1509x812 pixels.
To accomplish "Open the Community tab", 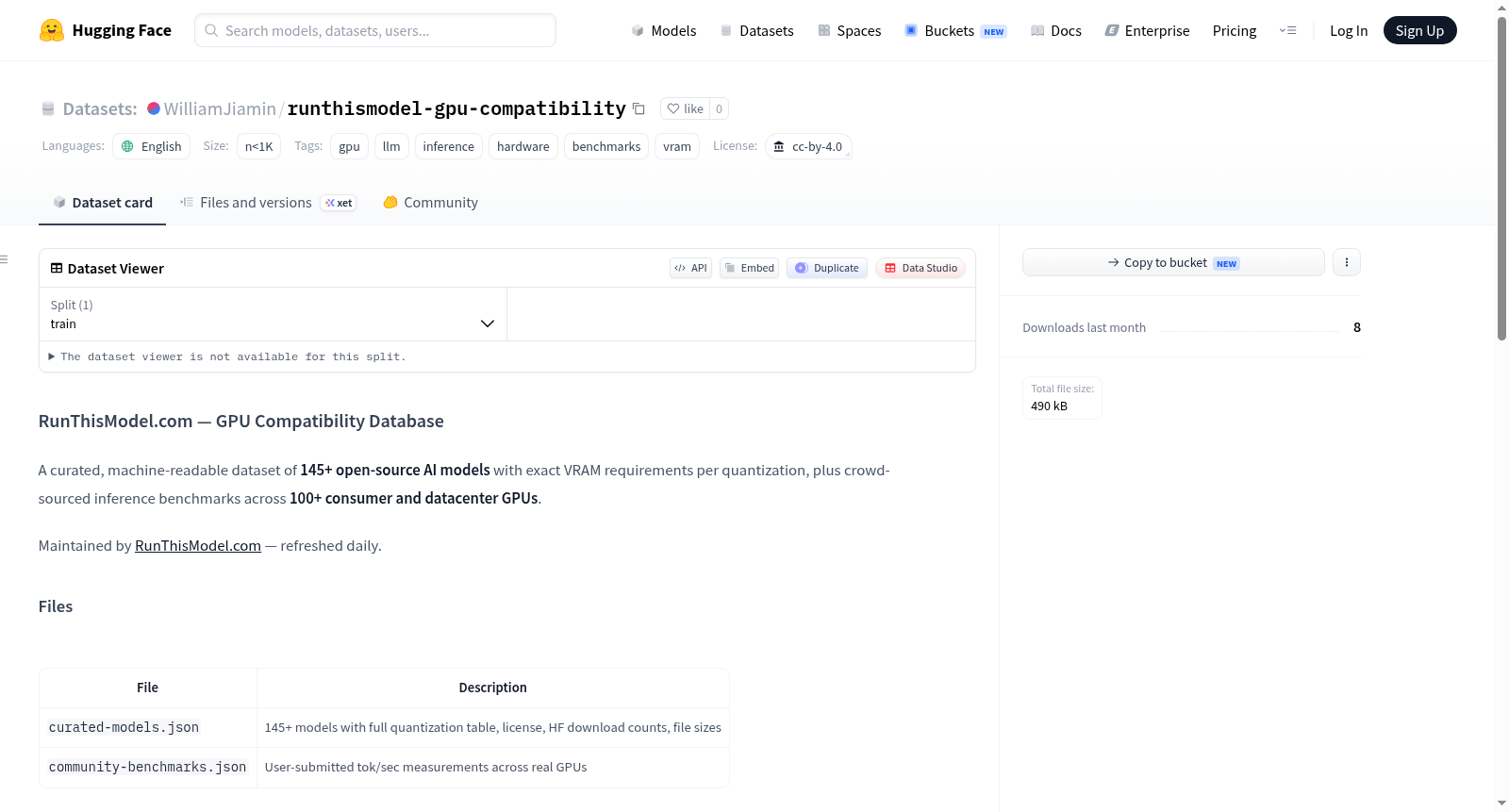I will tap(430, 203).
